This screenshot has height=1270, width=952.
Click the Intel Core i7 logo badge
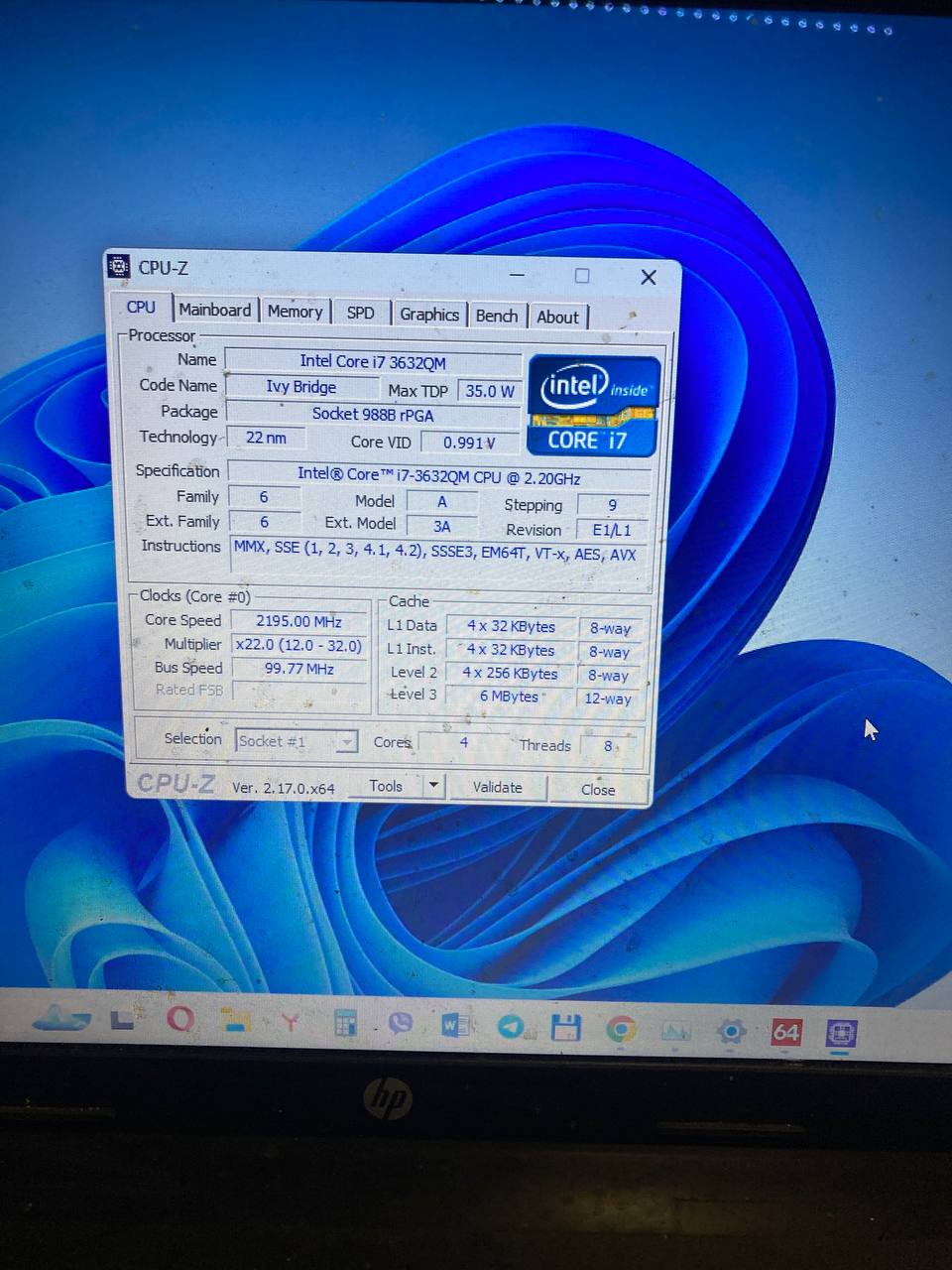[594, 405]
